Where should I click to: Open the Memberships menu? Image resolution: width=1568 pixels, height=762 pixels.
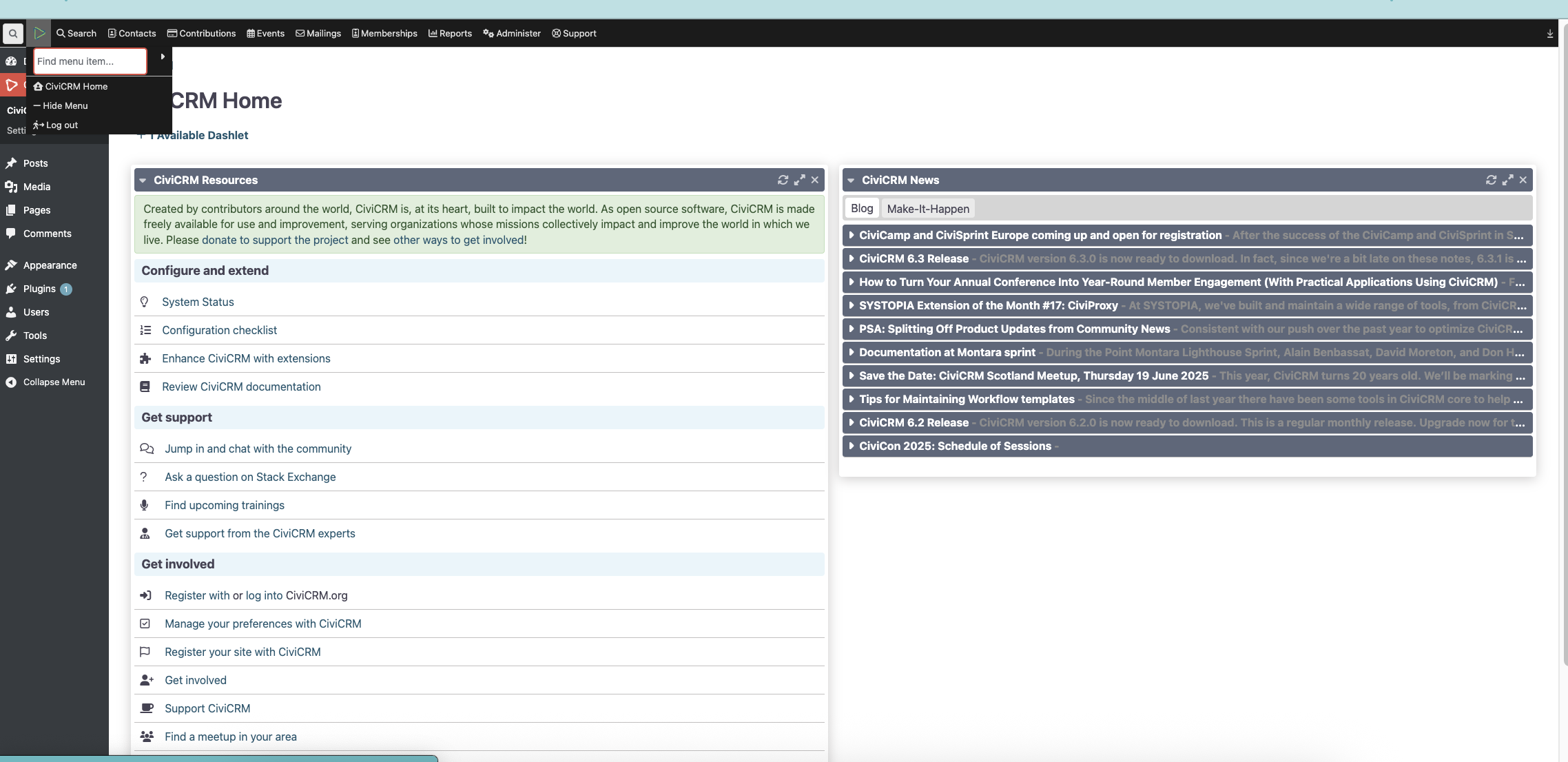(x=384, y=33)
